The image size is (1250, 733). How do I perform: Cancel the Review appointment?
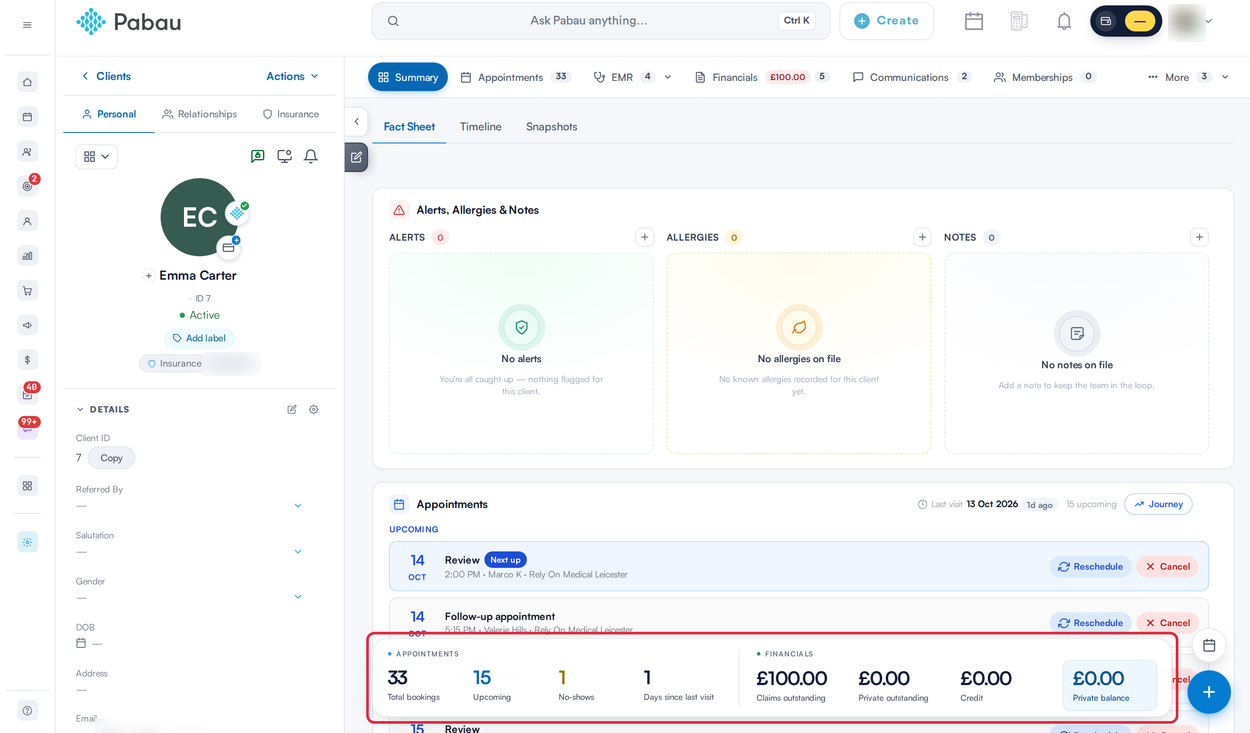point(1167,567)
